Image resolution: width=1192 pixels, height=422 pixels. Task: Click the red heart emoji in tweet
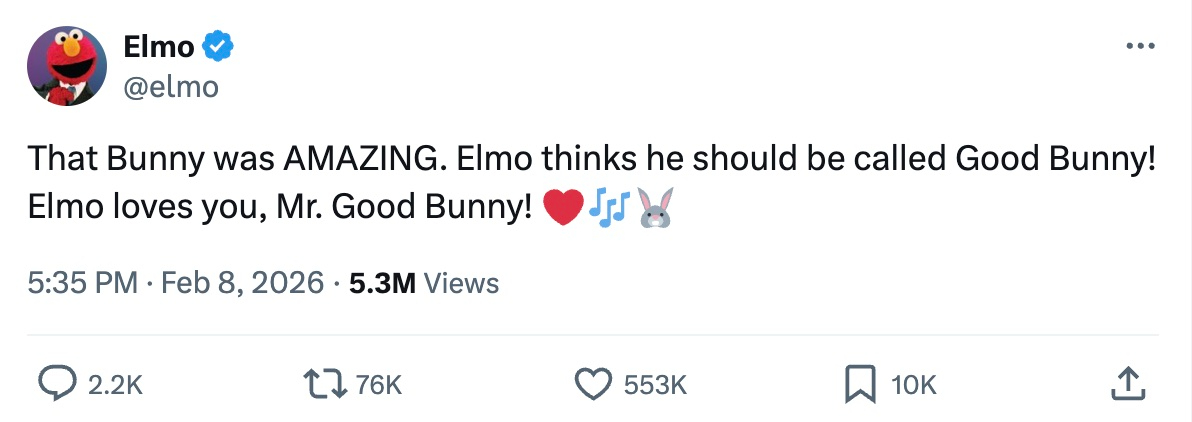[561, 207]
